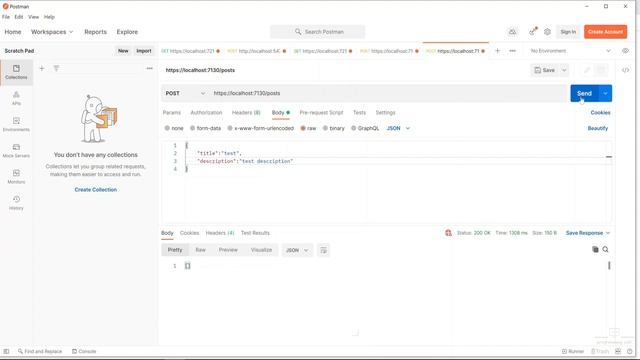640x360 pixels.
Task: Click the sync cloud icon in header
Action: (x=512, y=32)
